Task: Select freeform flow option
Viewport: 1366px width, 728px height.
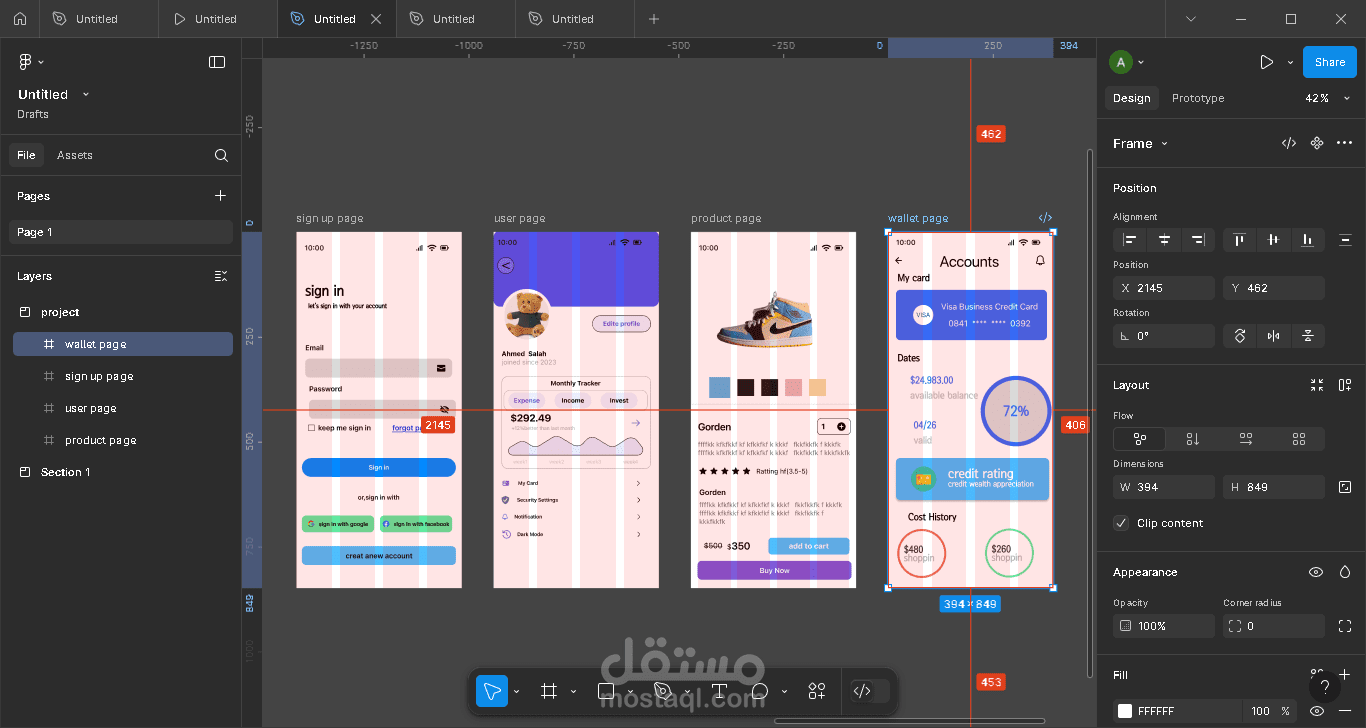Action: [1139, 439]
